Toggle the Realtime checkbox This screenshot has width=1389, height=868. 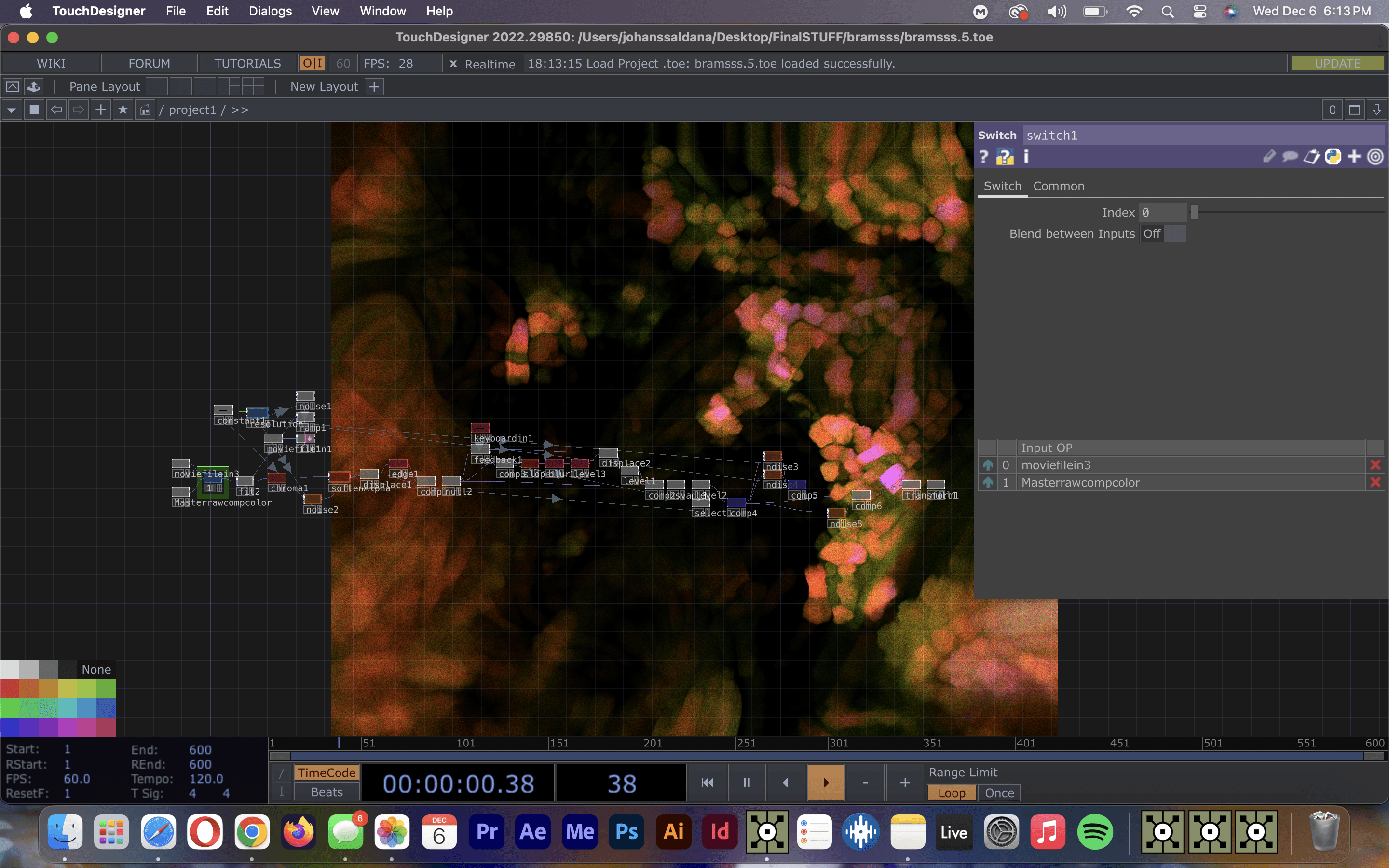(x=453, y=64)
